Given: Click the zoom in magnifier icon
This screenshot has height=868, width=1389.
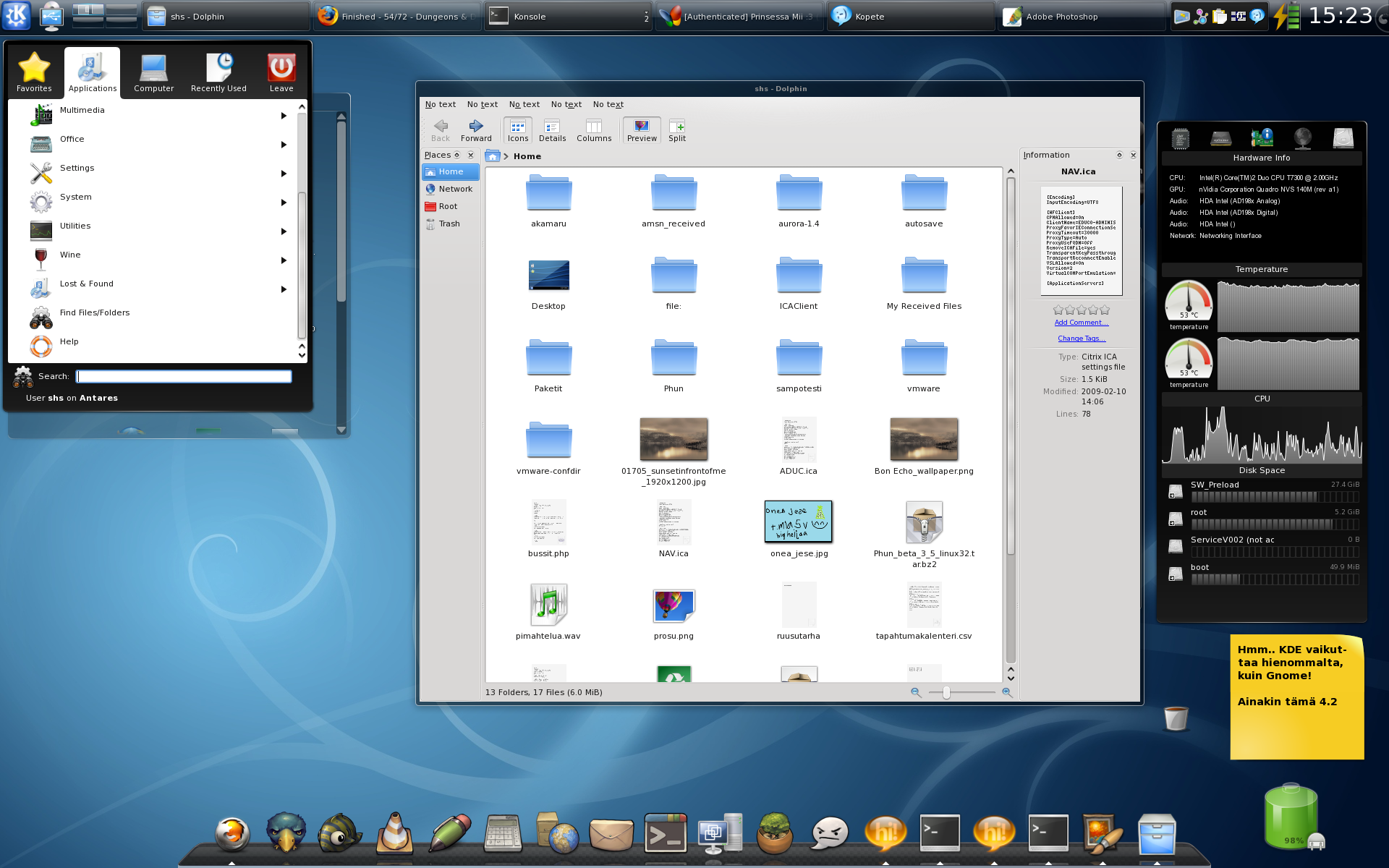Looking at the screenshot, I should point(1006,693).
